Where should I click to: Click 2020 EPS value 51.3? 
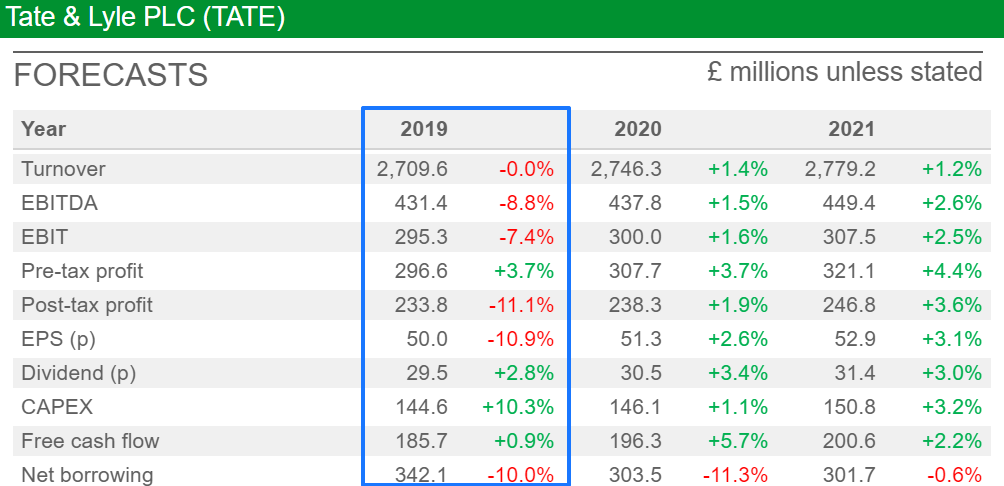641,339
